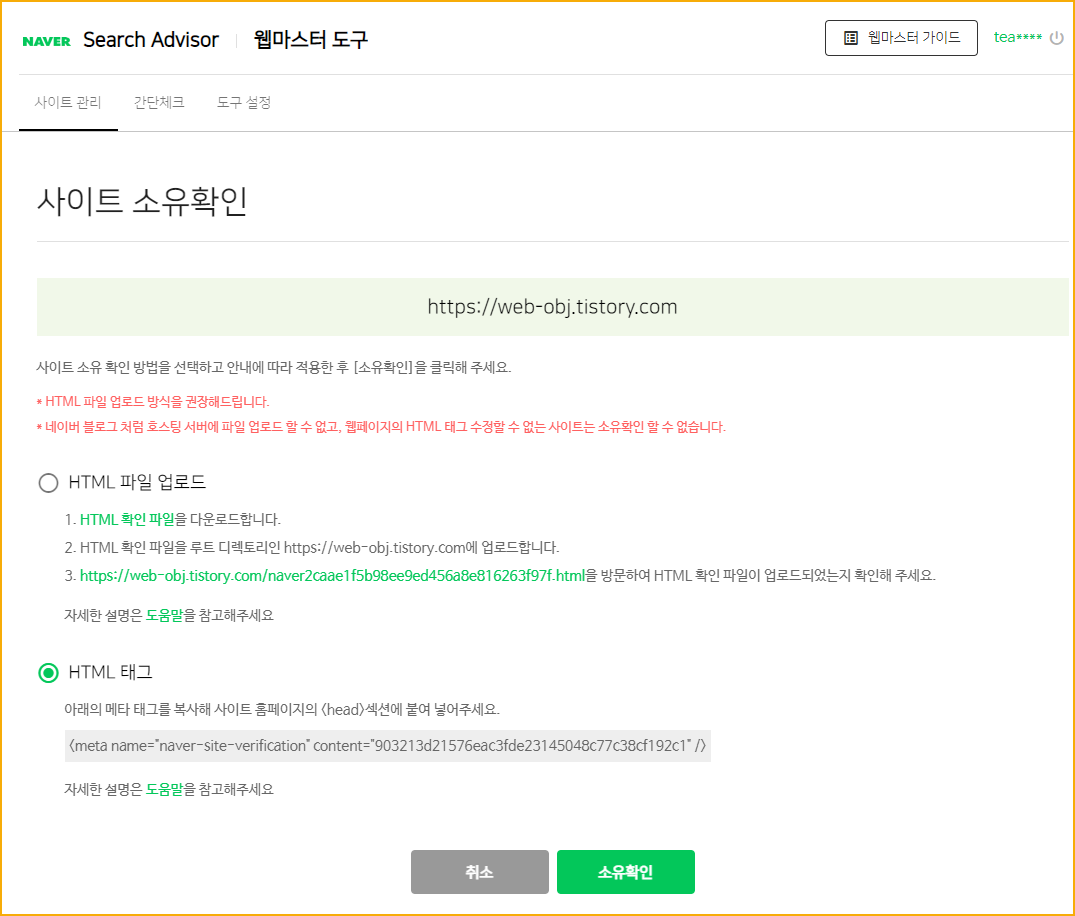Open the naver2caae1f5b98ee9ed456a8e816263f97f.html link
This screenshot has height=916, width=1075.
[x=333, y=575]
